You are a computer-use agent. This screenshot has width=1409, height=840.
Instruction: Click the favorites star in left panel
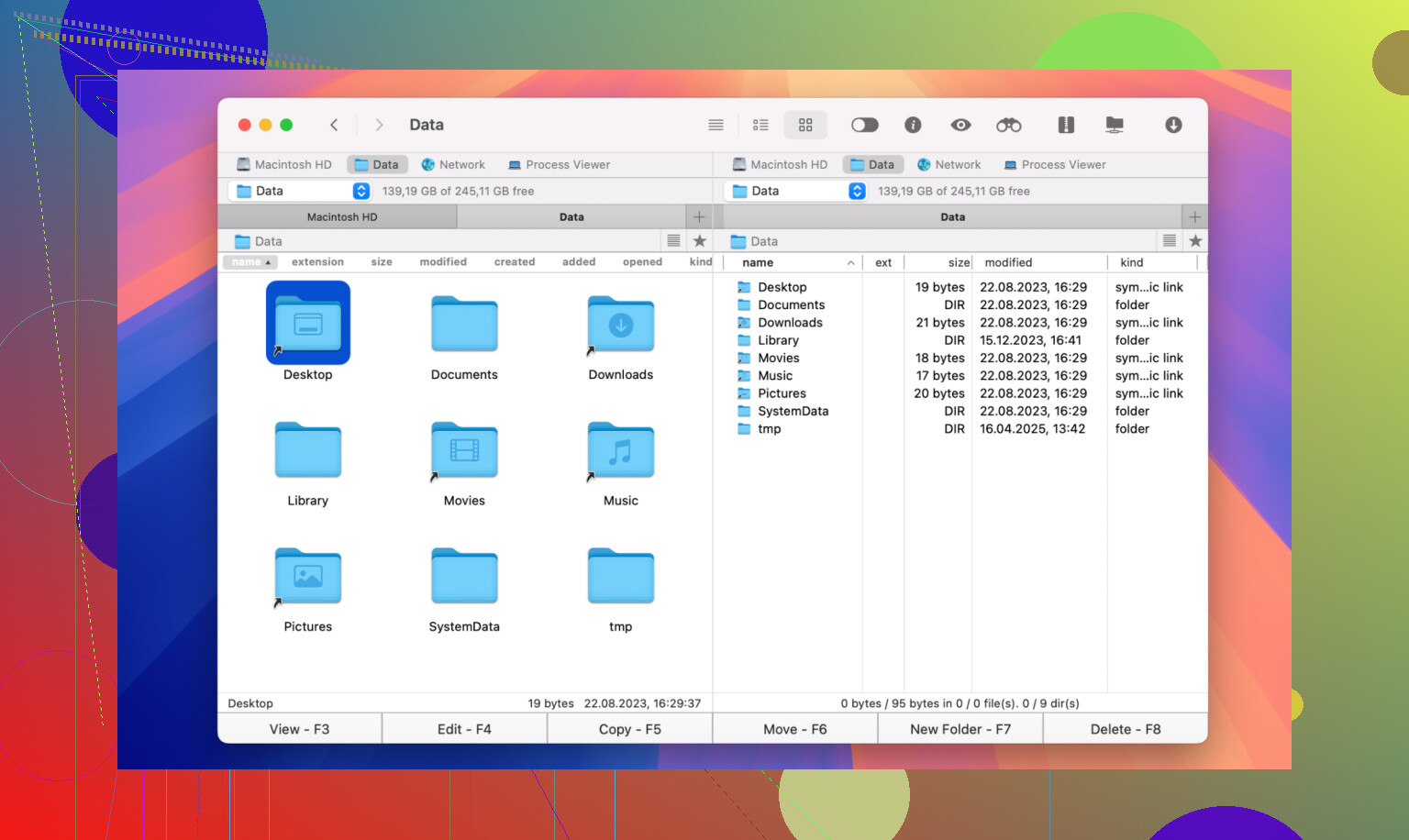tap(700, 241)
